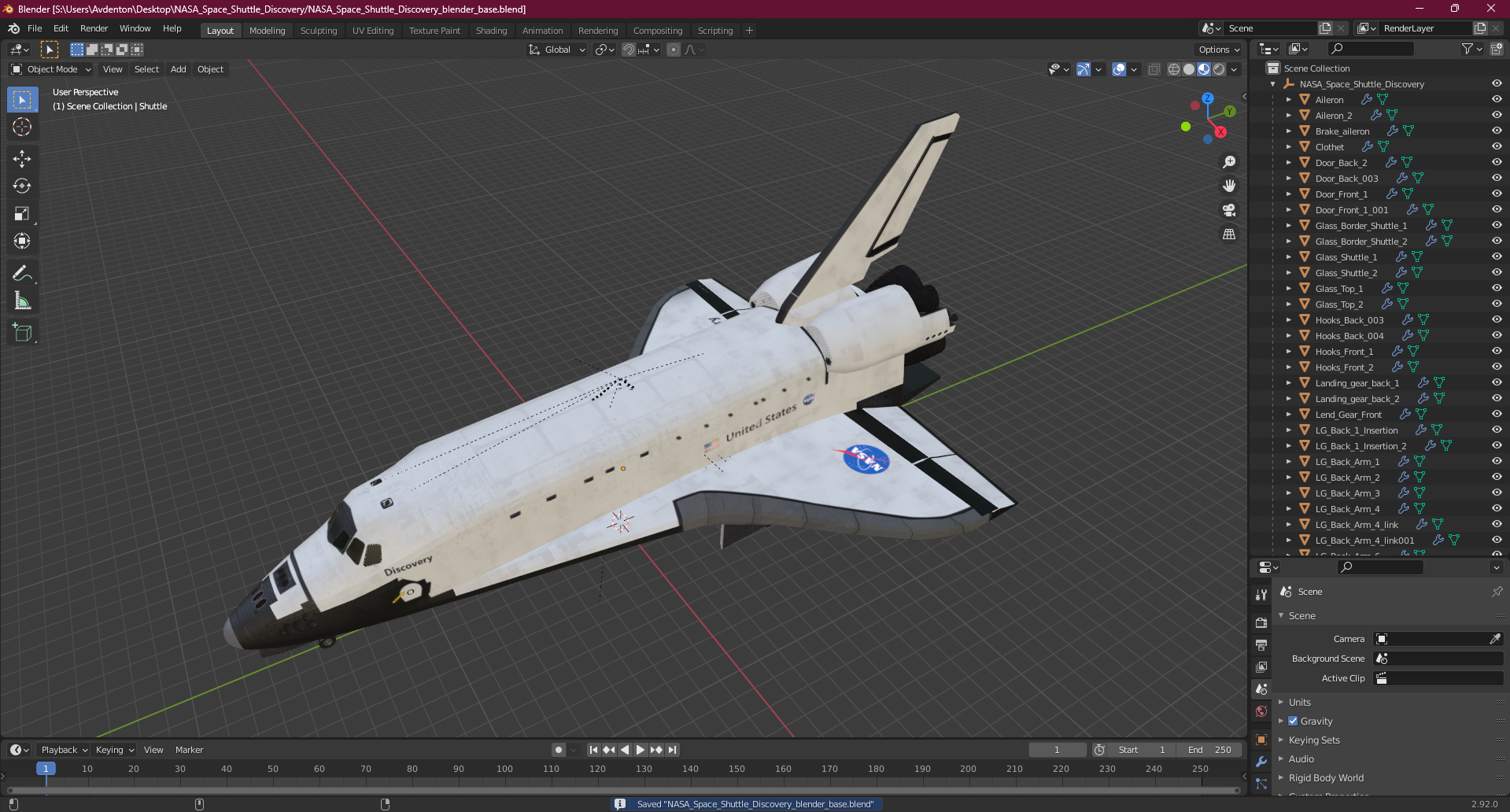The height and width of the screenshot is (812, 1510).
Task: Toggle the camera view icon
Action: [x=1229, y=210]
